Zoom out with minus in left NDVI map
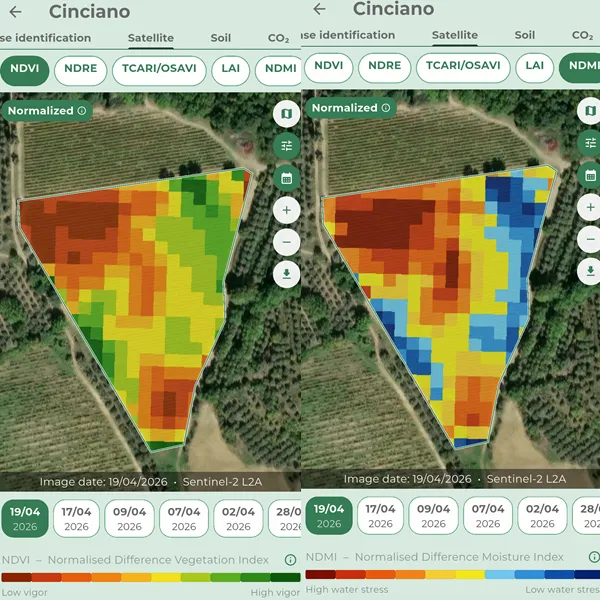The height and width of the screenshot is (600, 600). click(x=287, y=242)
